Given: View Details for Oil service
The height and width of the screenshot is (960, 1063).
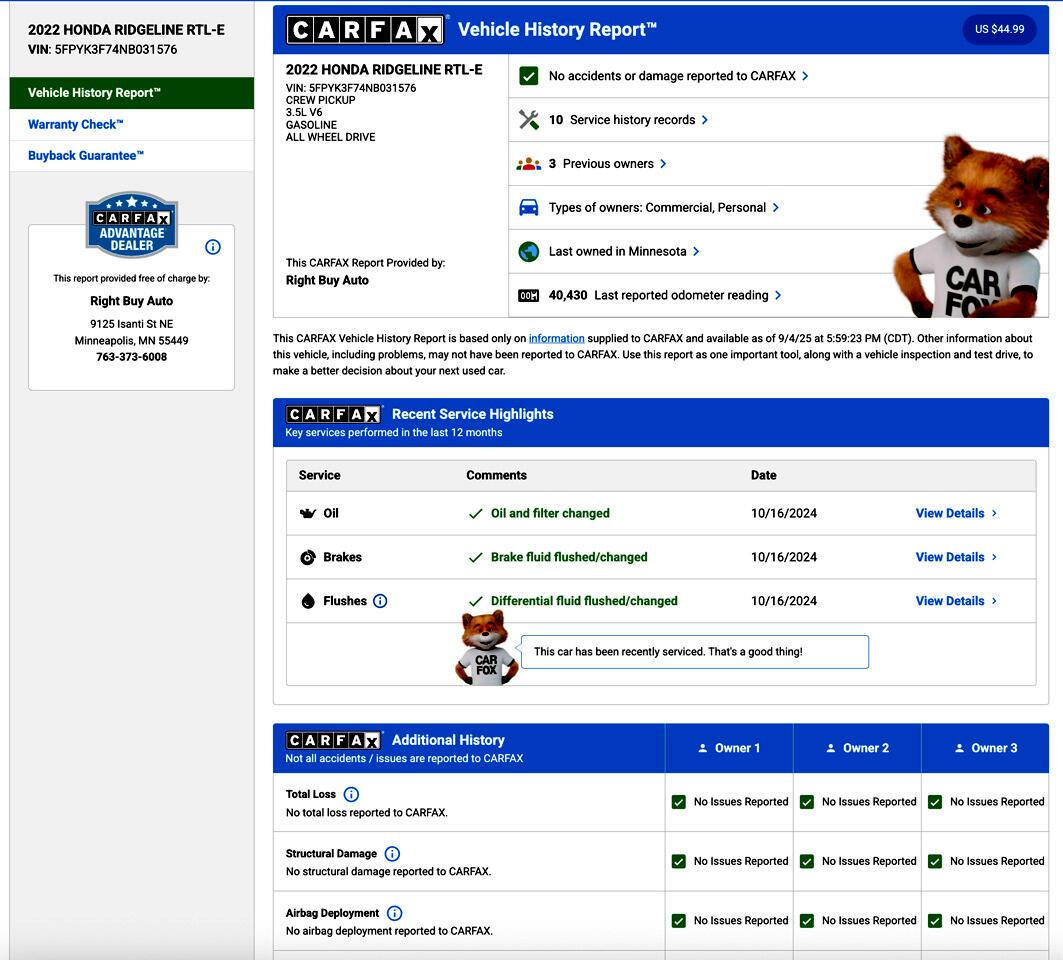Looking at the screenshot, I should point(955,513).
